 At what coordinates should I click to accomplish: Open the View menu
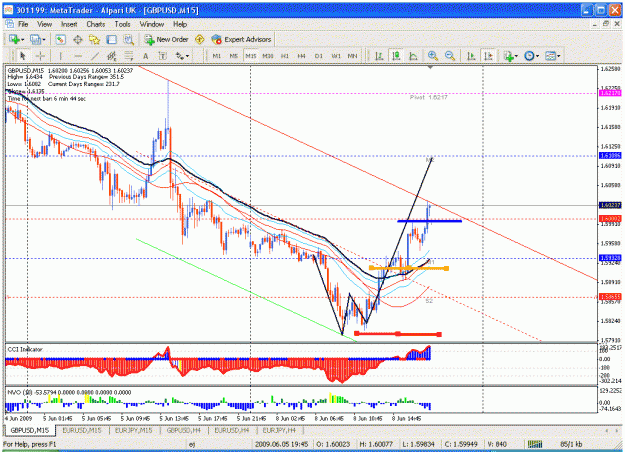(x=44, y=24)
